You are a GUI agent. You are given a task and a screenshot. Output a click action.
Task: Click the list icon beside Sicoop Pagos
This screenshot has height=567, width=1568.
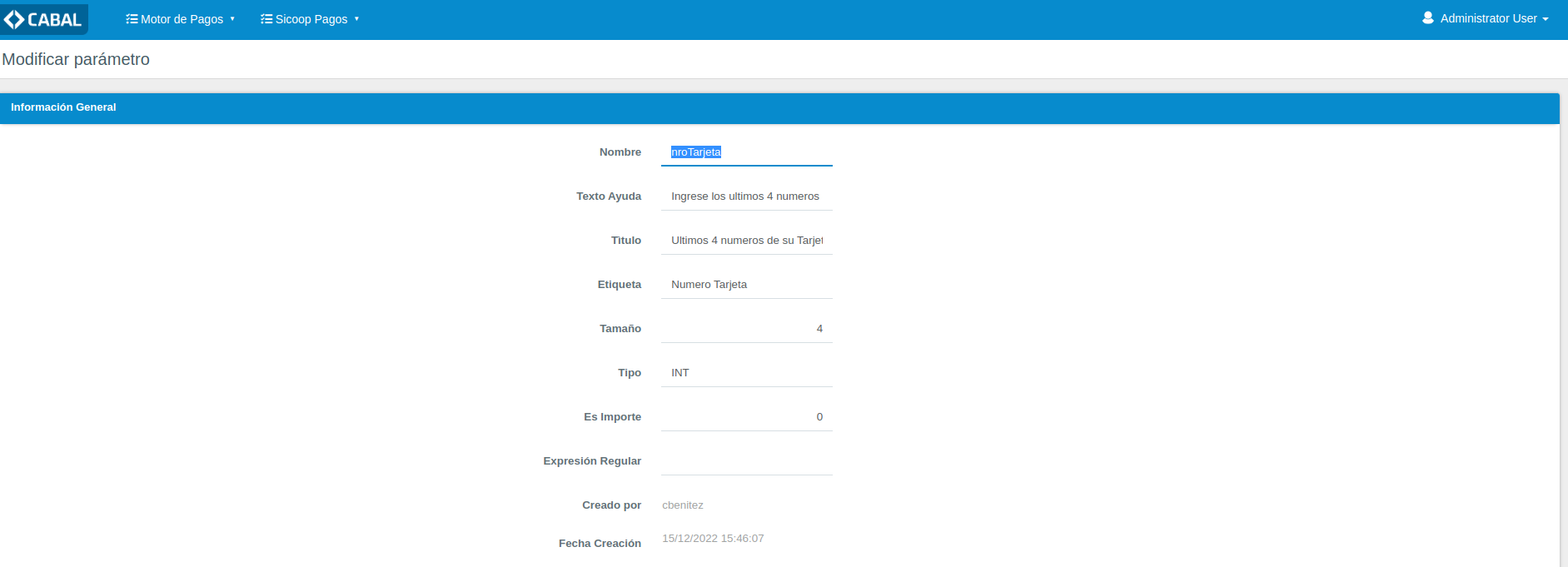pyautogui.click(x=266, y=19)
